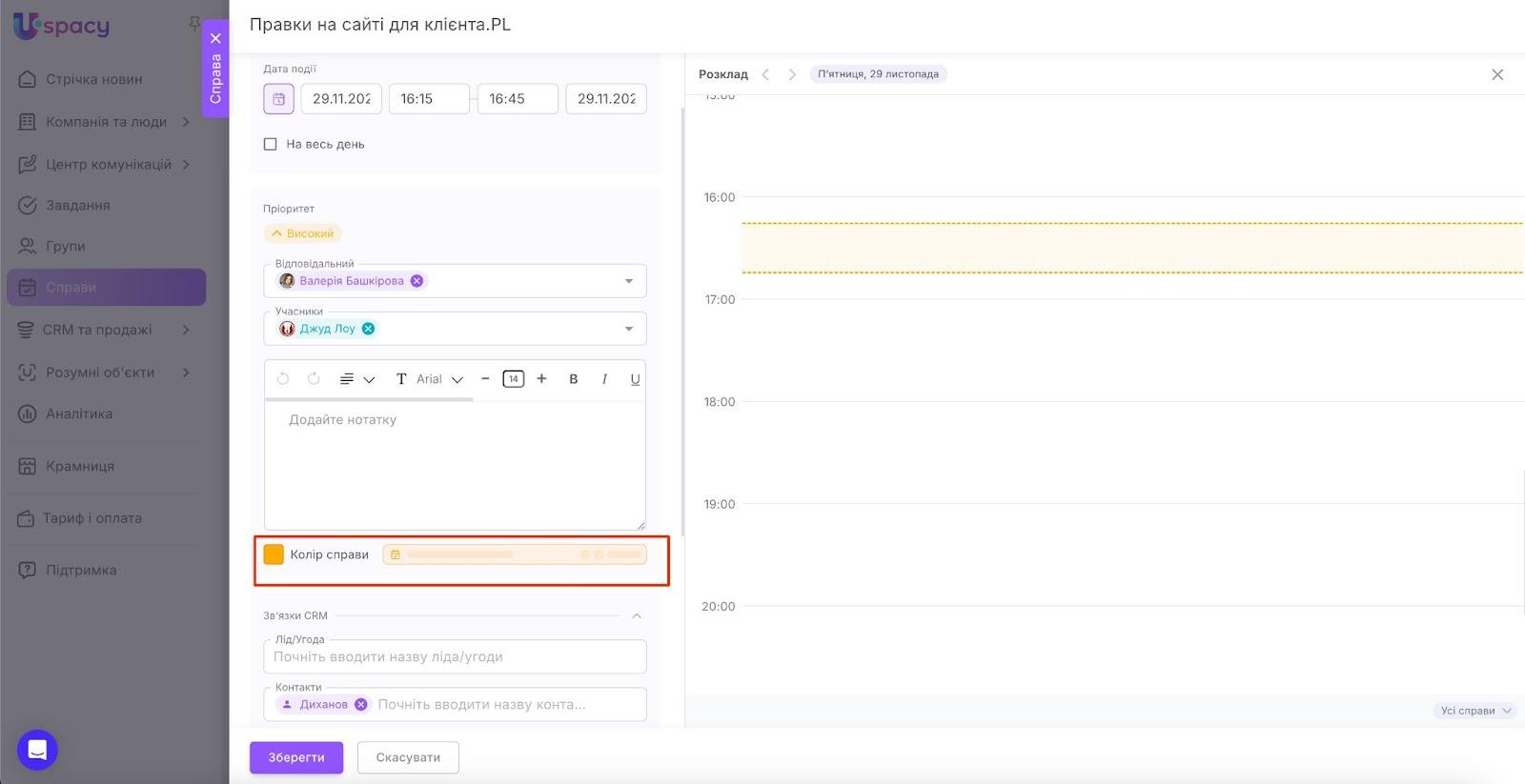Click the undo arrow in note toolbar
The image size is (1525, 784).
point(283,379)
